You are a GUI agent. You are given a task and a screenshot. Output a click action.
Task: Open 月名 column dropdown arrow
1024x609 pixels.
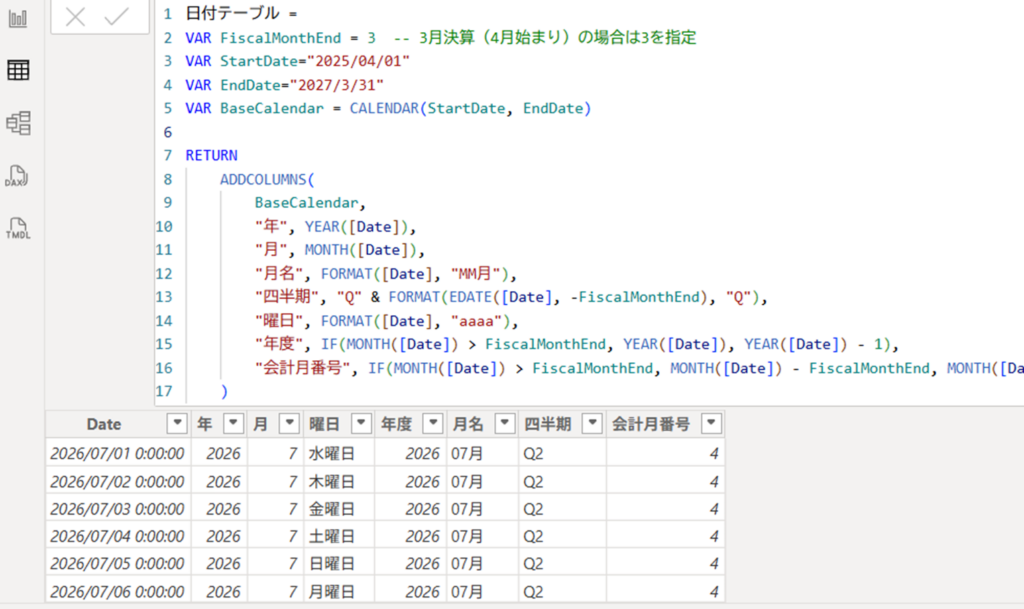click(505, 423)
